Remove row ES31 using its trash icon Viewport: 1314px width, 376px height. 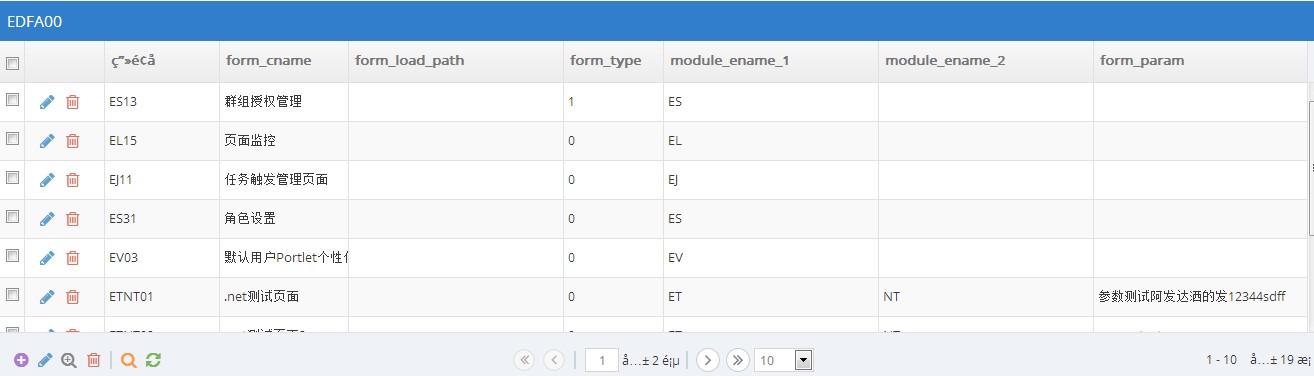(72, 219)
